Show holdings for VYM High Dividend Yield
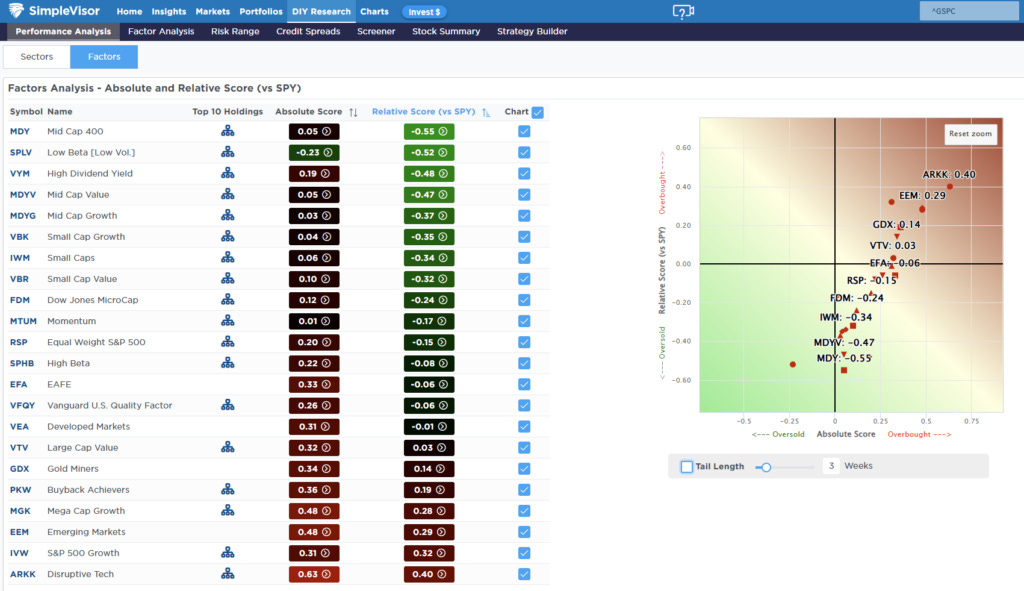This screenshot has height=591, width=1024. tap(227, 173)
